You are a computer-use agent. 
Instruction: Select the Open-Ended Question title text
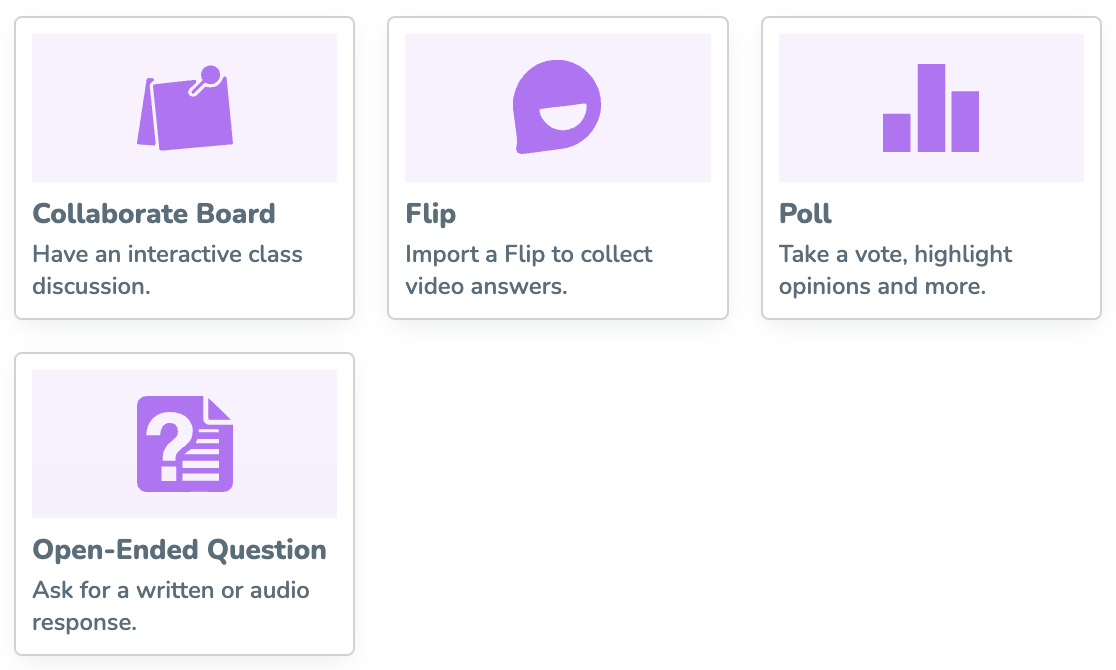pyautogui.click(x=180, y=550)
